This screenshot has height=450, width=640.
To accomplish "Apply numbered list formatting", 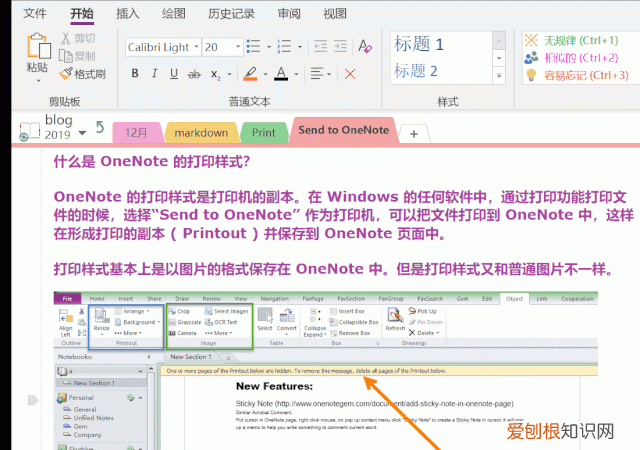I will [x=284, y=46].
